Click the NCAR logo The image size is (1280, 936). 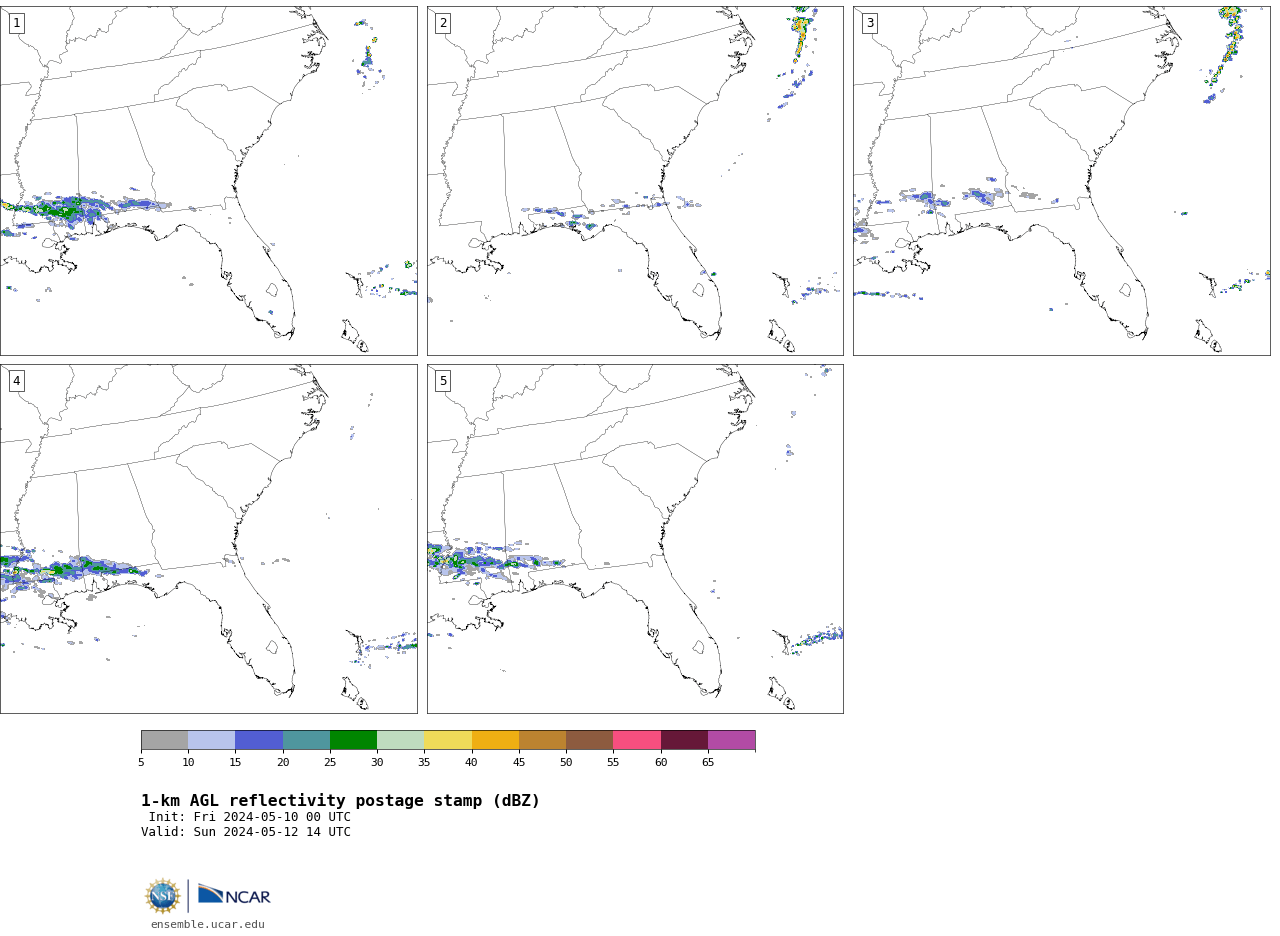coord(234,895)
